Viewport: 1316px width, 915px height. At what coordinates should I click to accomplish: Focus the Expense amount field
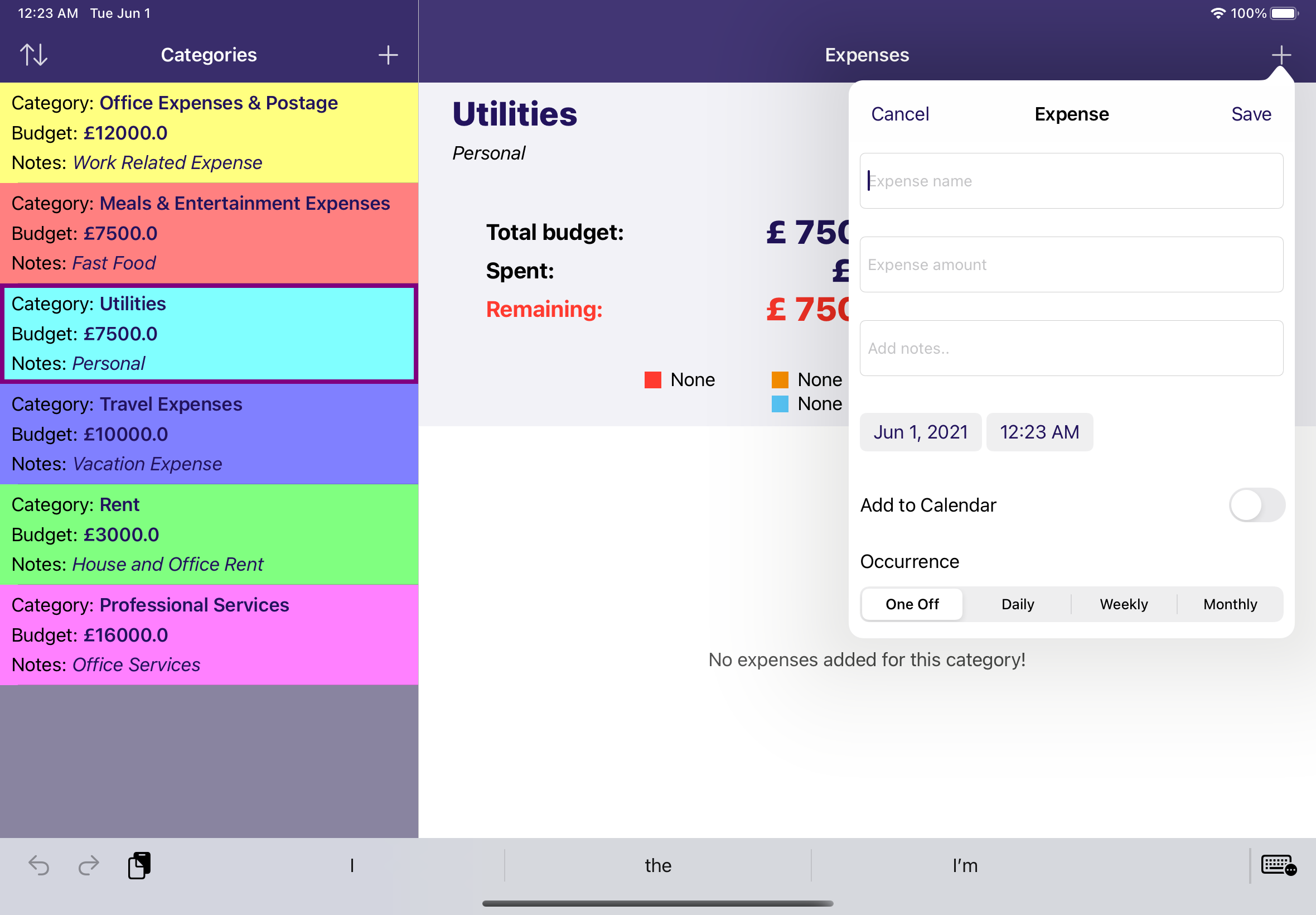click(1071, 264)
